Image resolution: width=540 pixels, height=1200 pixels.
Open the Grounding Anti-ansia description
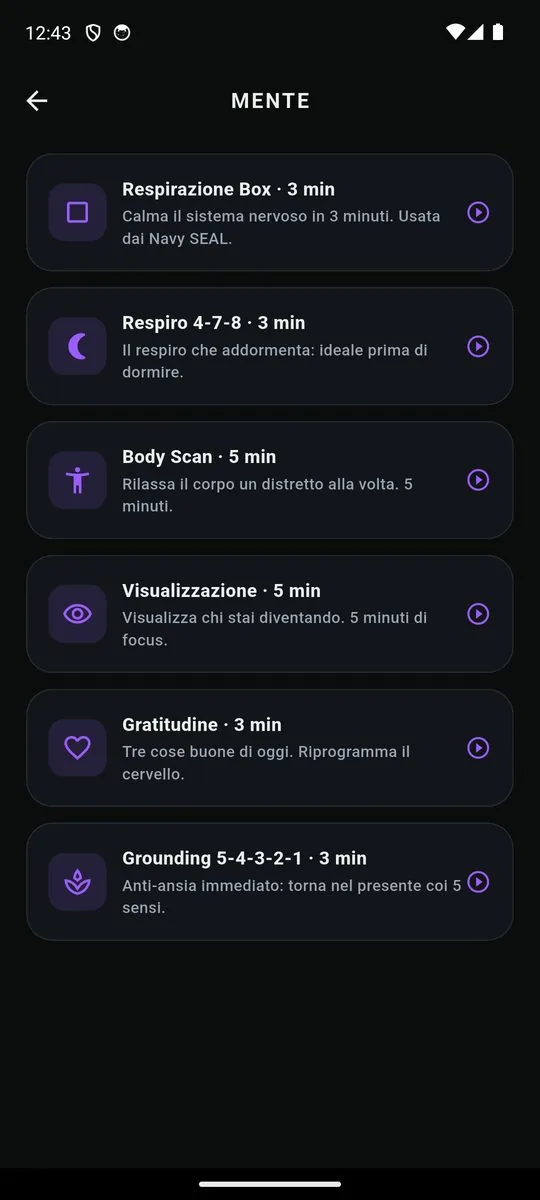(x=291, y=897)
